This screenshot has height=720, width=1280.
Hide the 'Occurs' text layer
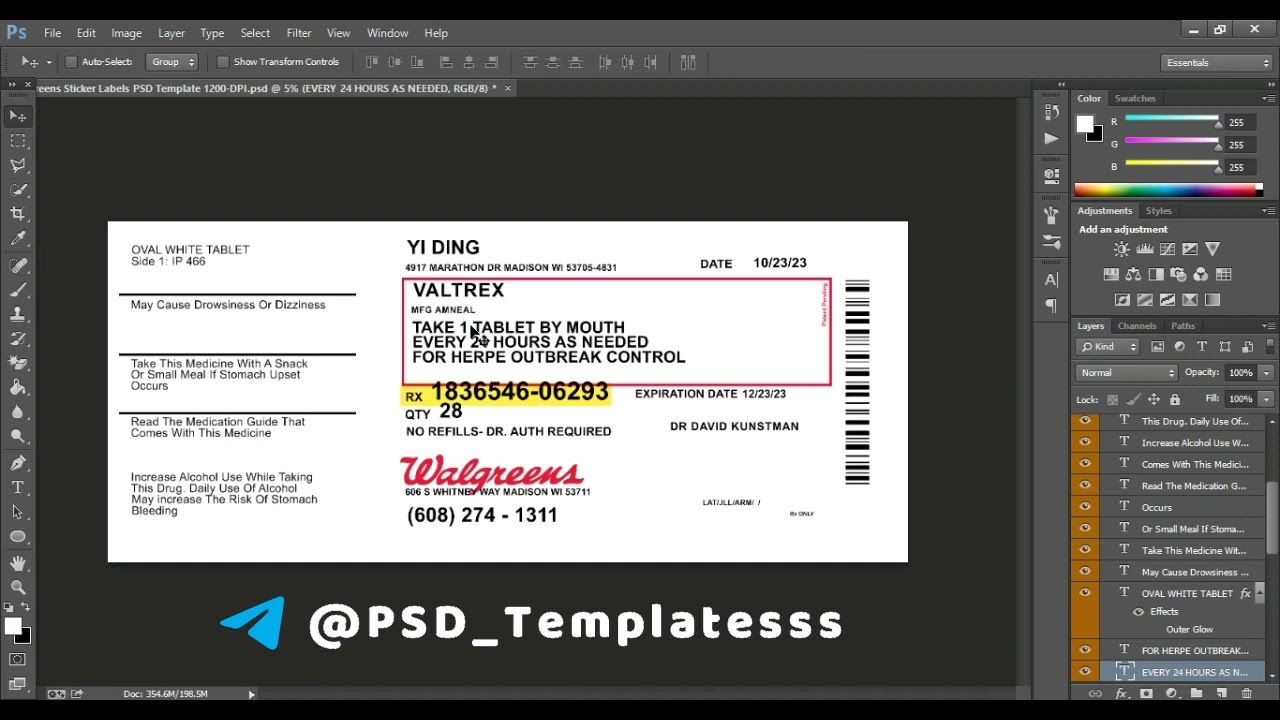1085,507
